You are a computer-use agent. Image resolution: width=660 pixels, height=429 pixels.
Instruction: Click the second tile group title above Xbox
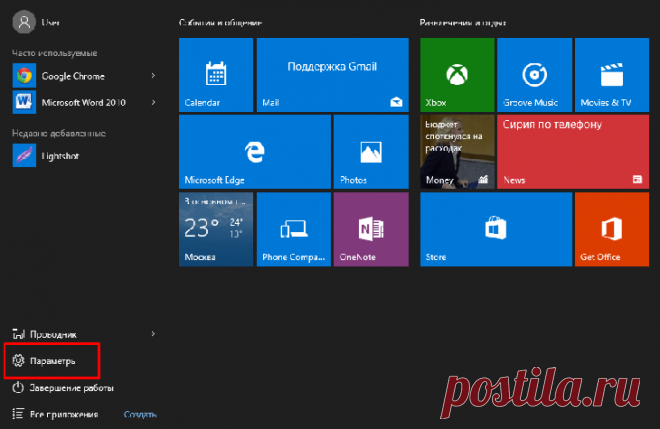point(463,22)
